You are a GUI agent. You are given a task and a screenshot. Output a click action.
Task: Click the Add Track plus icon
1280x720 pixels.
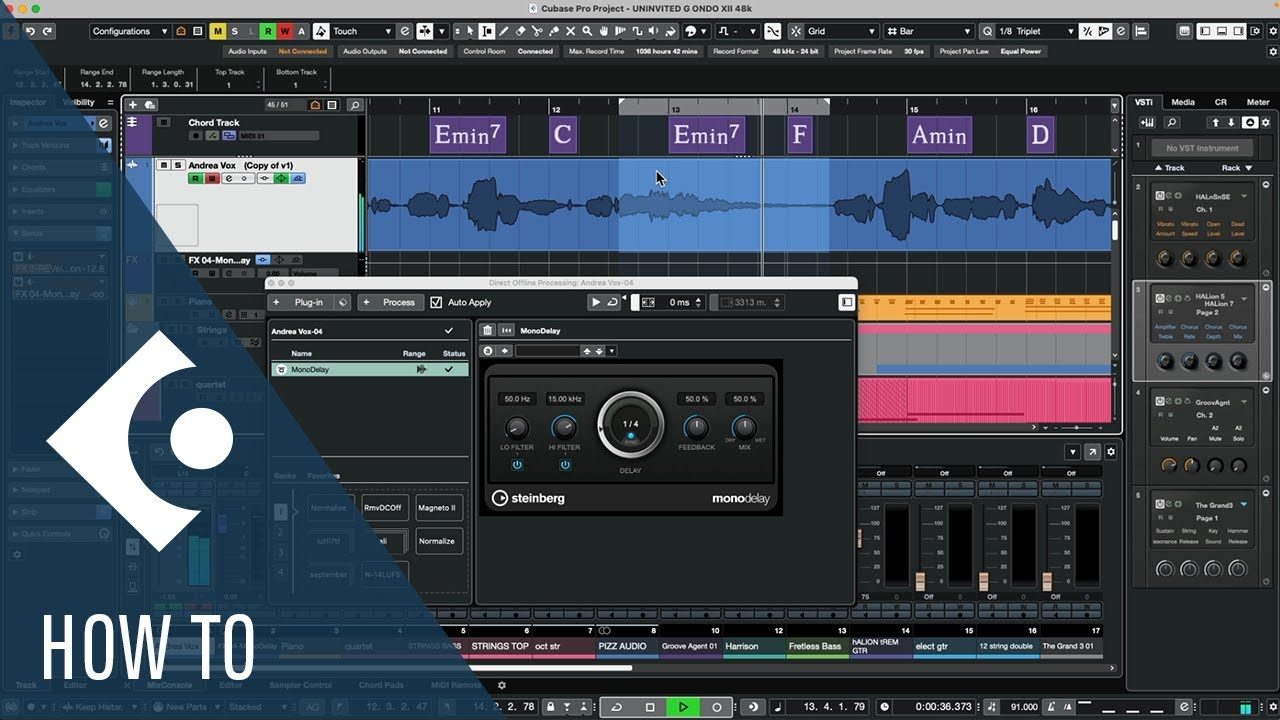click(x=133, y=104)
